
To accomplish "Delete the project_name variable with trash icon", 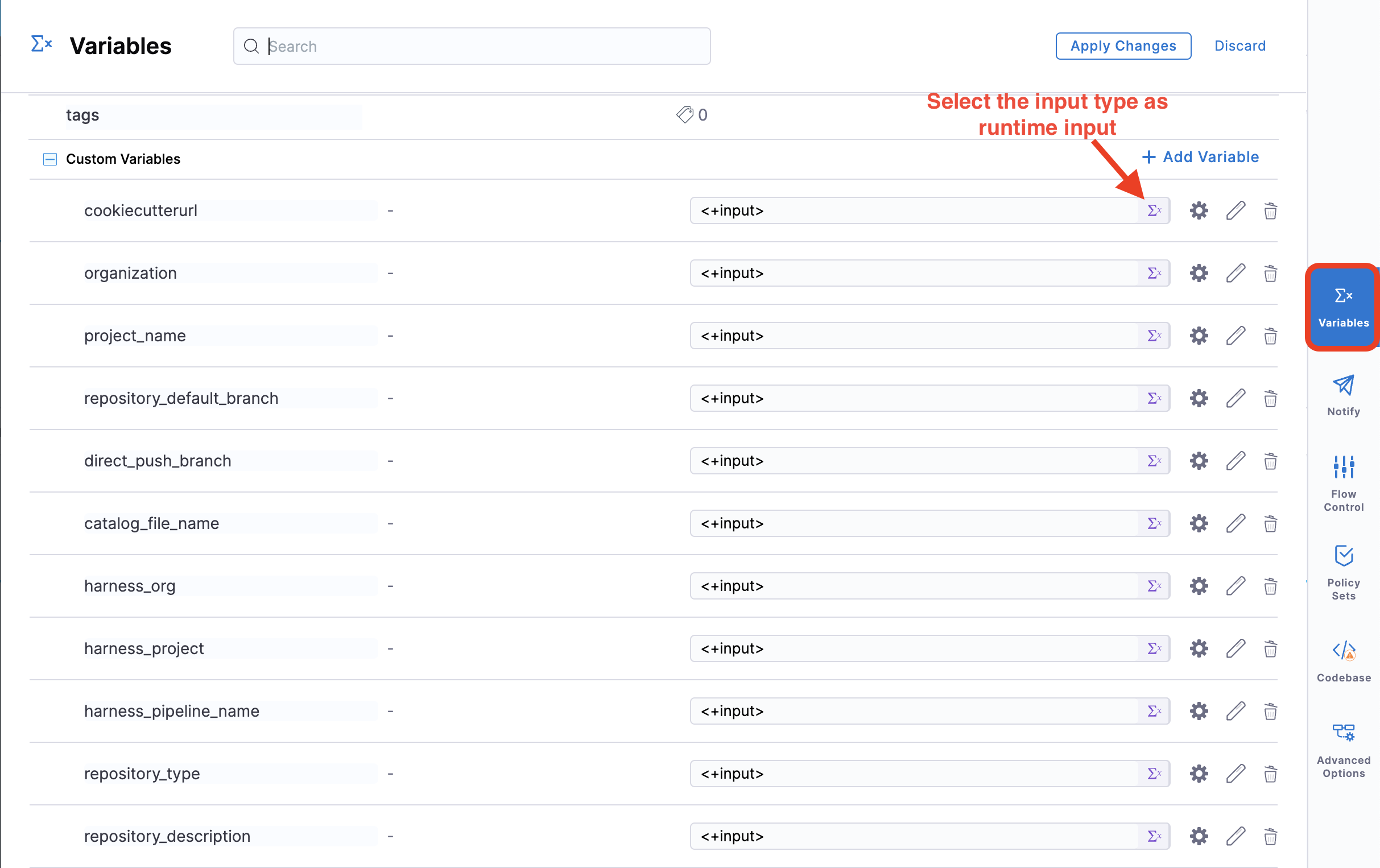I will pos(1270,336).
